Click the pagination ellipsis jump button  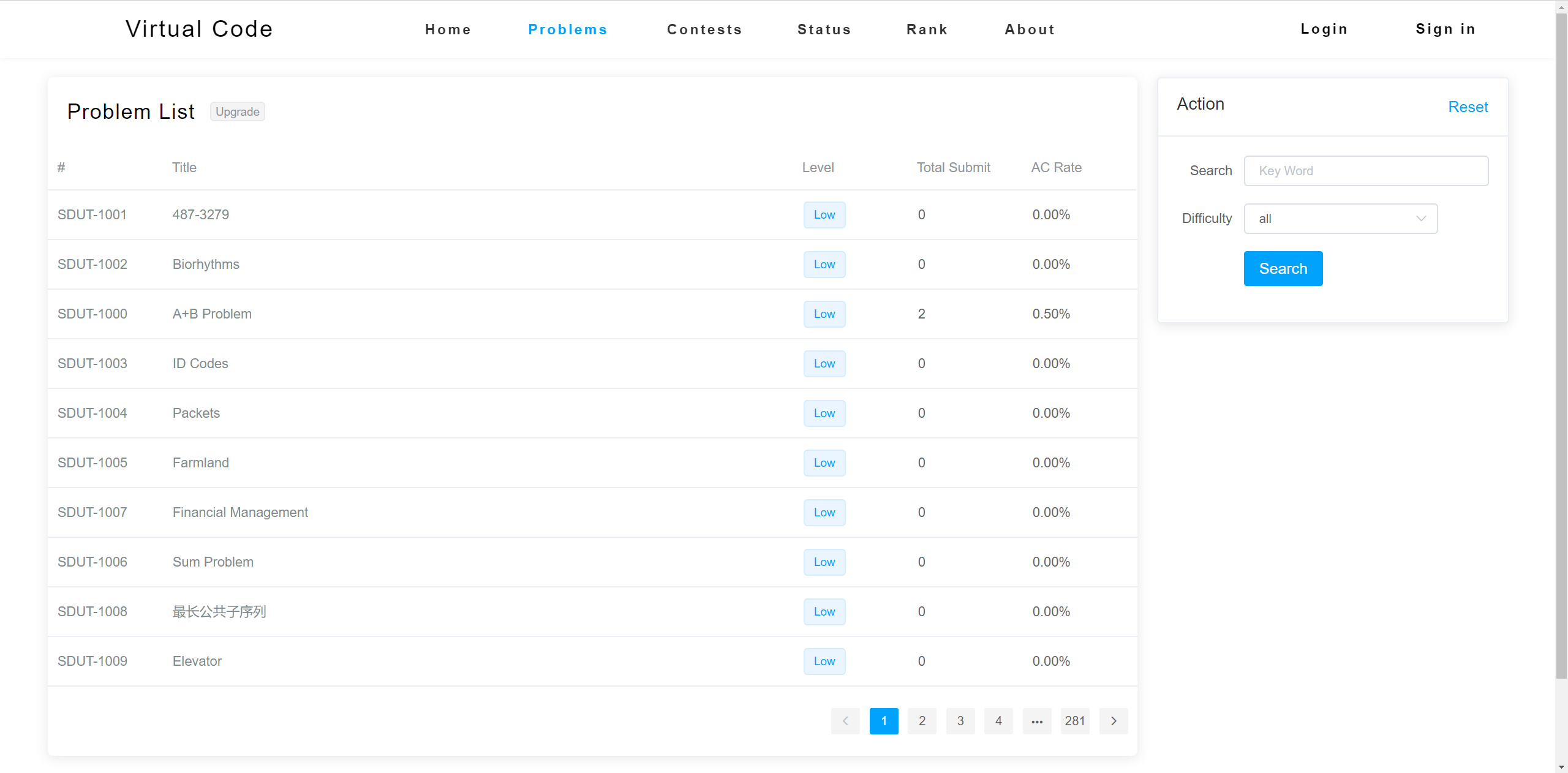pyautogui.click(x=1037, y=721)
